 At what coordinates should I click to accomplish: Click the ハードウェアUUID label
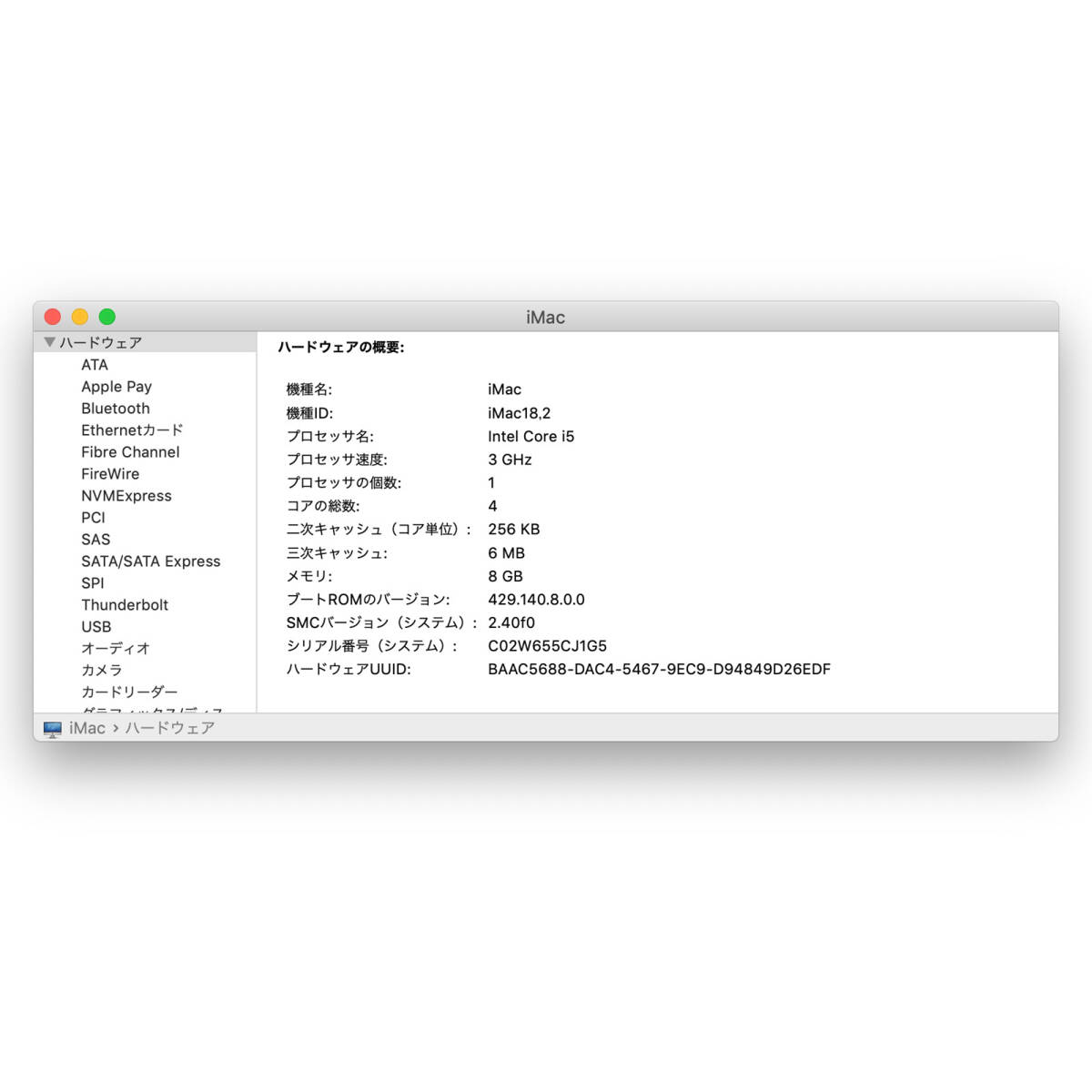point(349,670)
